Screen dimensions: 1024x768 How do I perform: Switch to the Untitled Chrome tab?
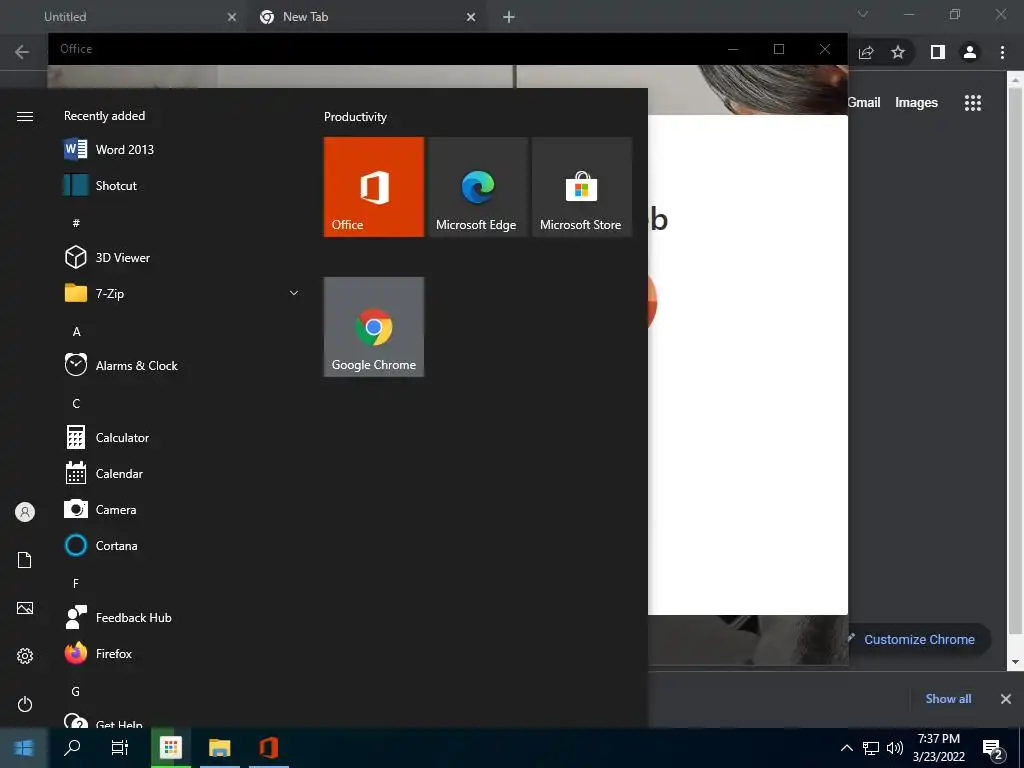click(x=124, y=17)
